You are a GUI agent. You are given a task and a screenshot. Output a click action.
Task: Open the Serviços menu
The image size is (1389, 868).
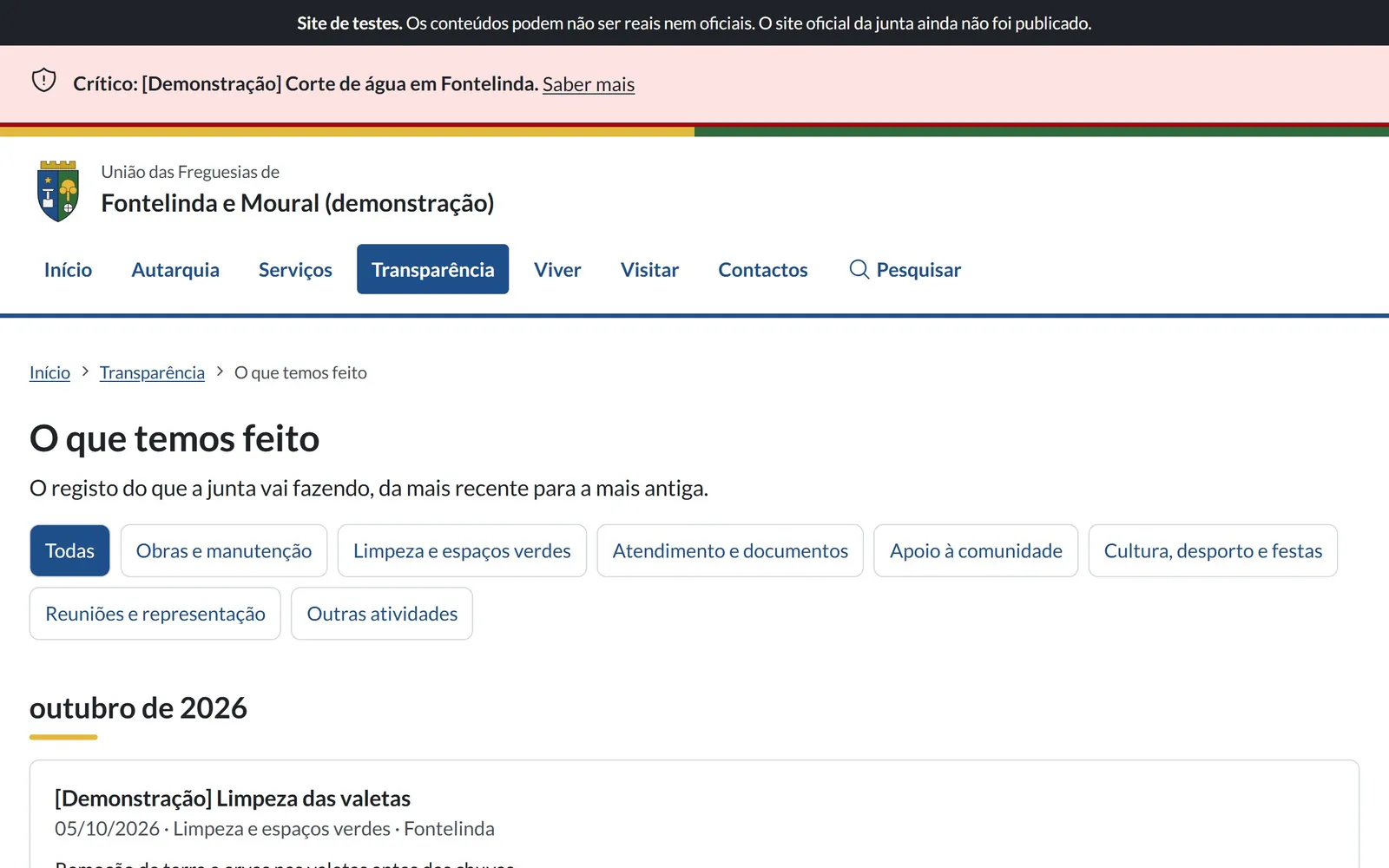[x=295, y=270]
